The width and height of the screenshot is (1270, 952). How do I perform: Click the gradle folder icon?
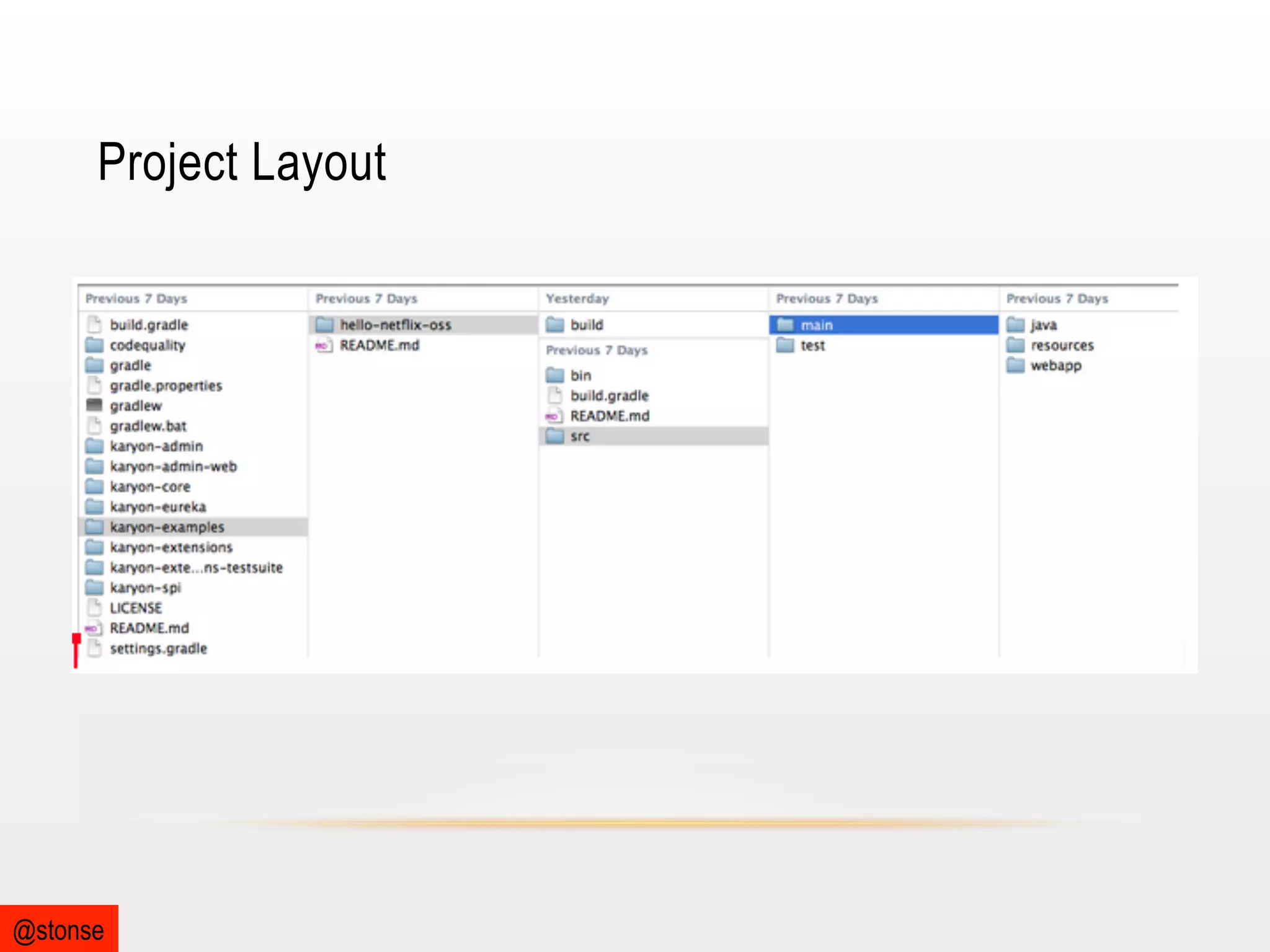94,365
